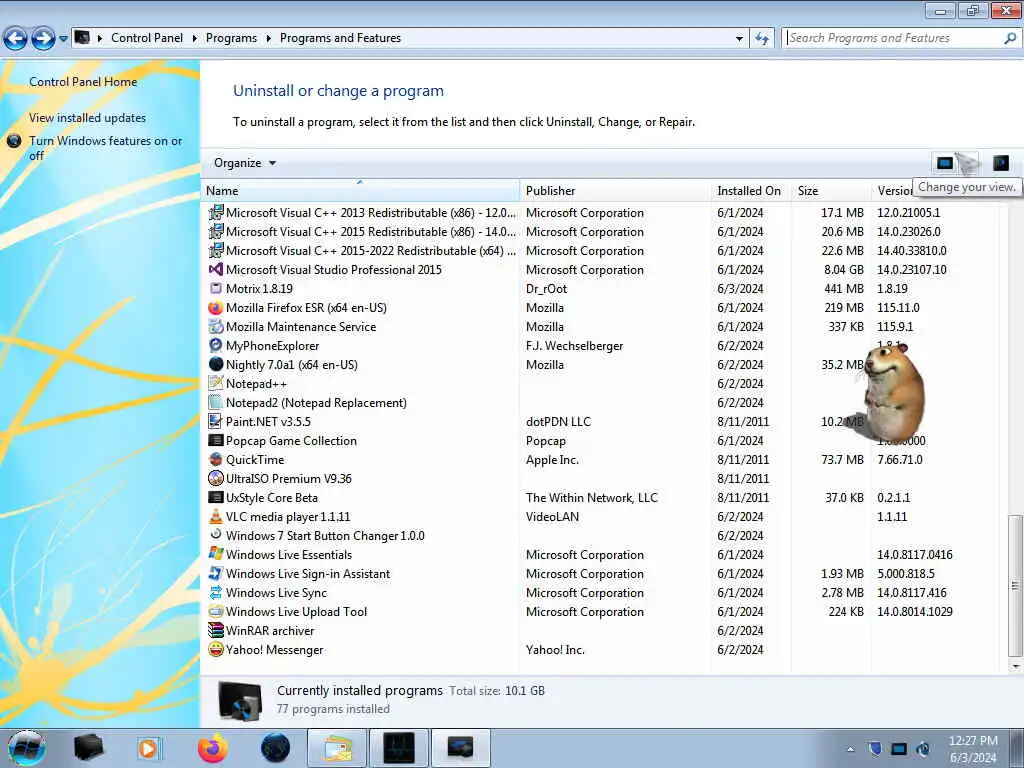The image size is (1024, 768).
Task: Sort by the Size column header
Action: (831, 191)
